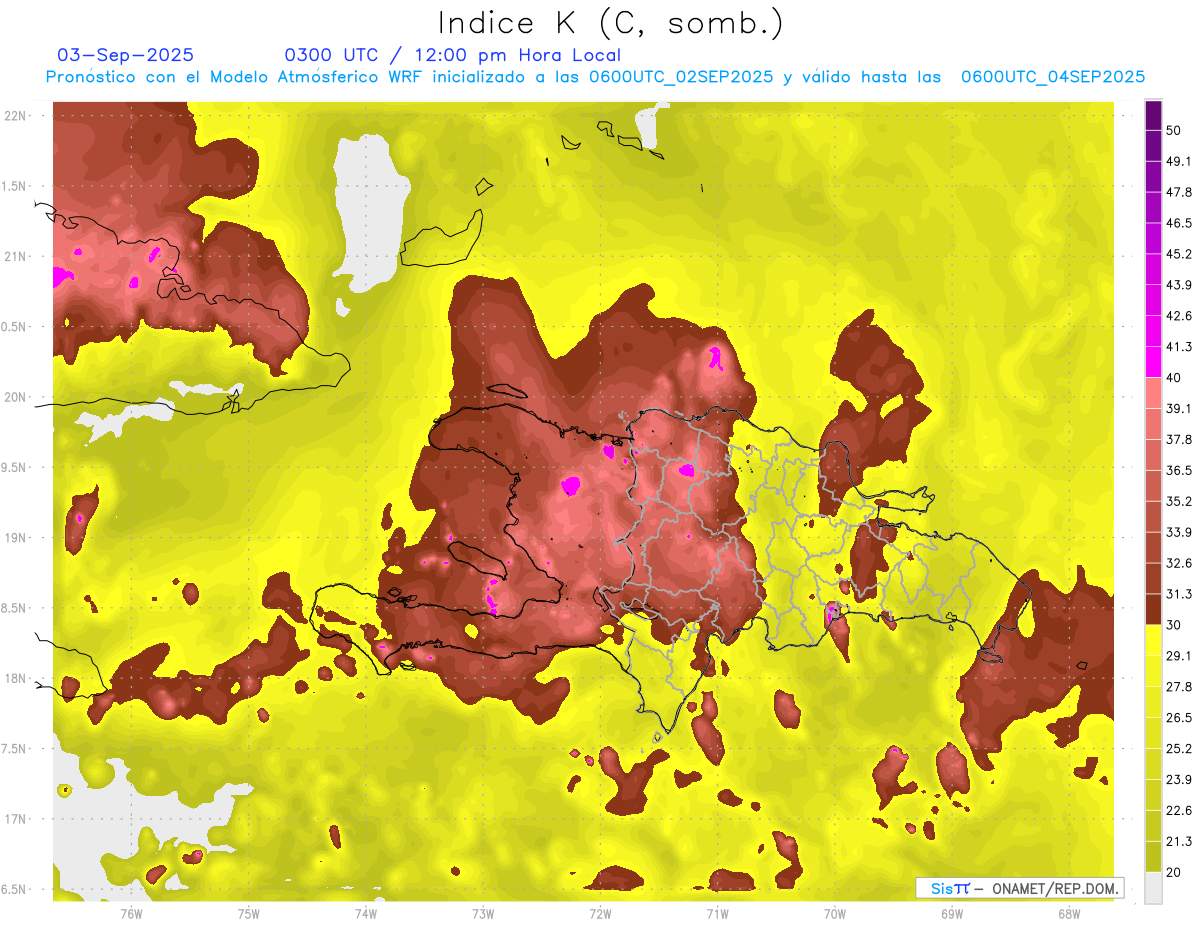Click the '18N' latitude label

pos(15,678)
